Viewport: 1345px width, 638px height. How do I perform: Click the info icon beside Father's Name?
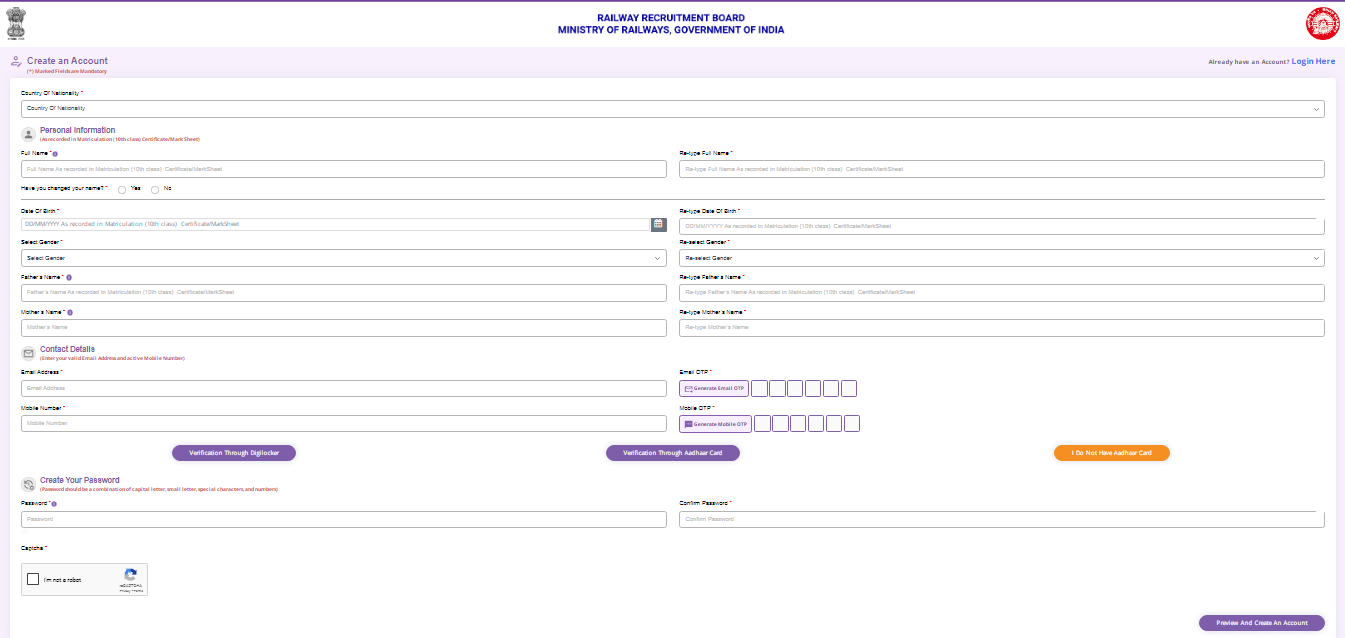[x=69, y=277]
